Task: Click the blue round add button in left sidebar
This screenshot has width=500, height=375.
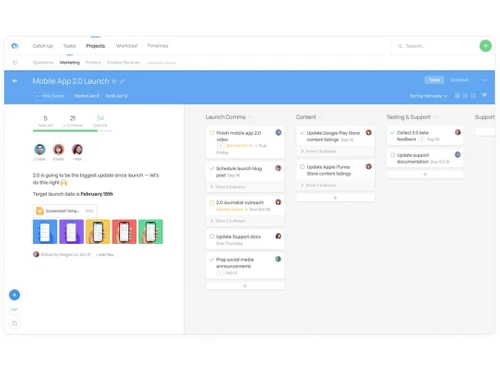Action: point(14,295)
